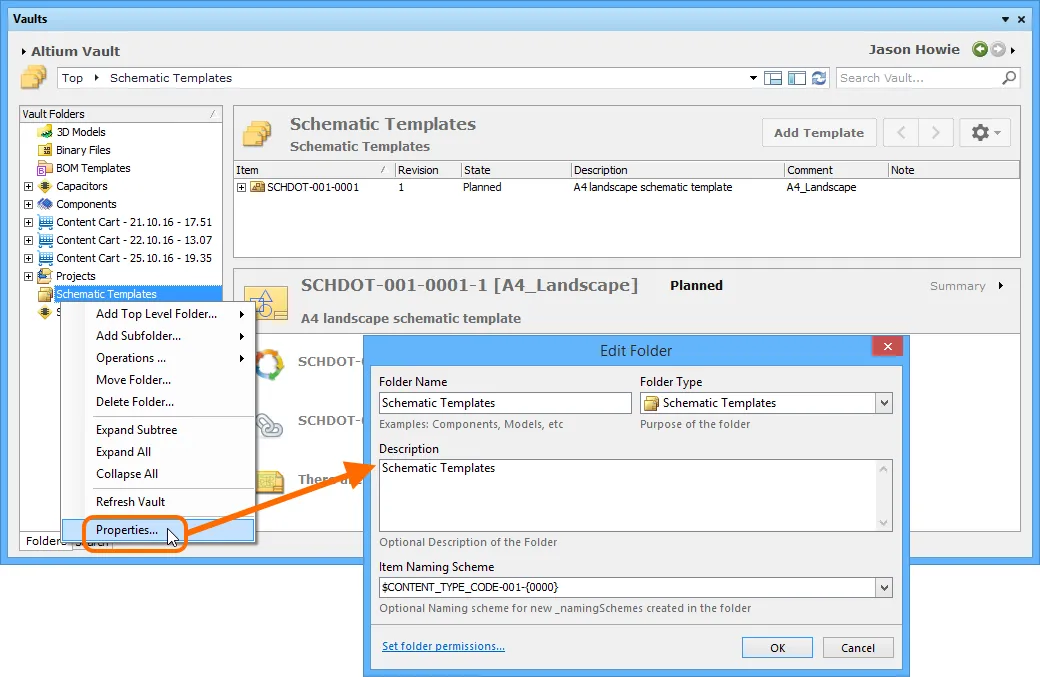Click the Top breadcrumb in the path bar
This screenshot has height=677, width=1040.
pos(72,78)
